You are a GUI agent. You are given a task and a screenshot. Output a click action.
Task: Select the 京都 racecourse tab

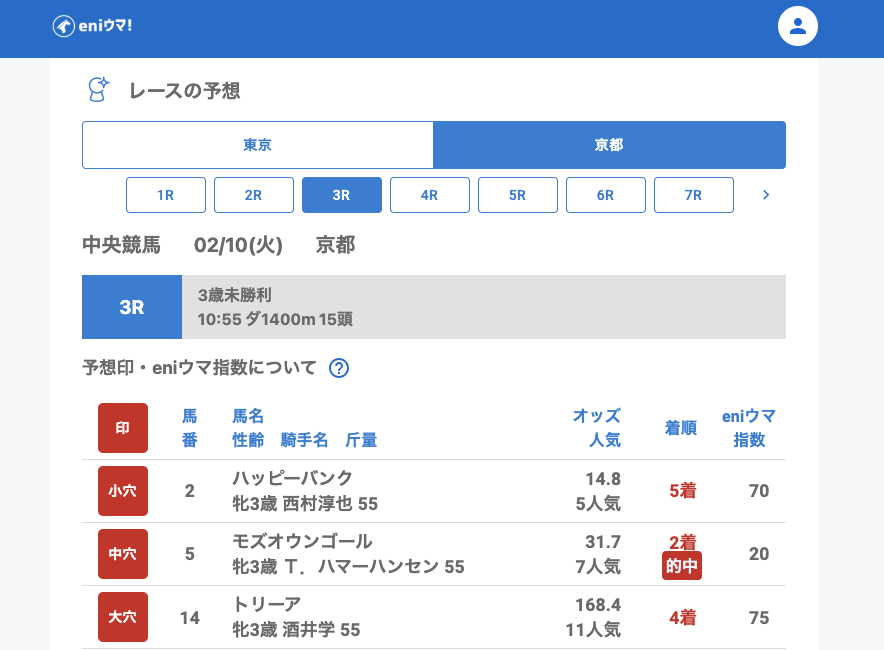(609, 145)
